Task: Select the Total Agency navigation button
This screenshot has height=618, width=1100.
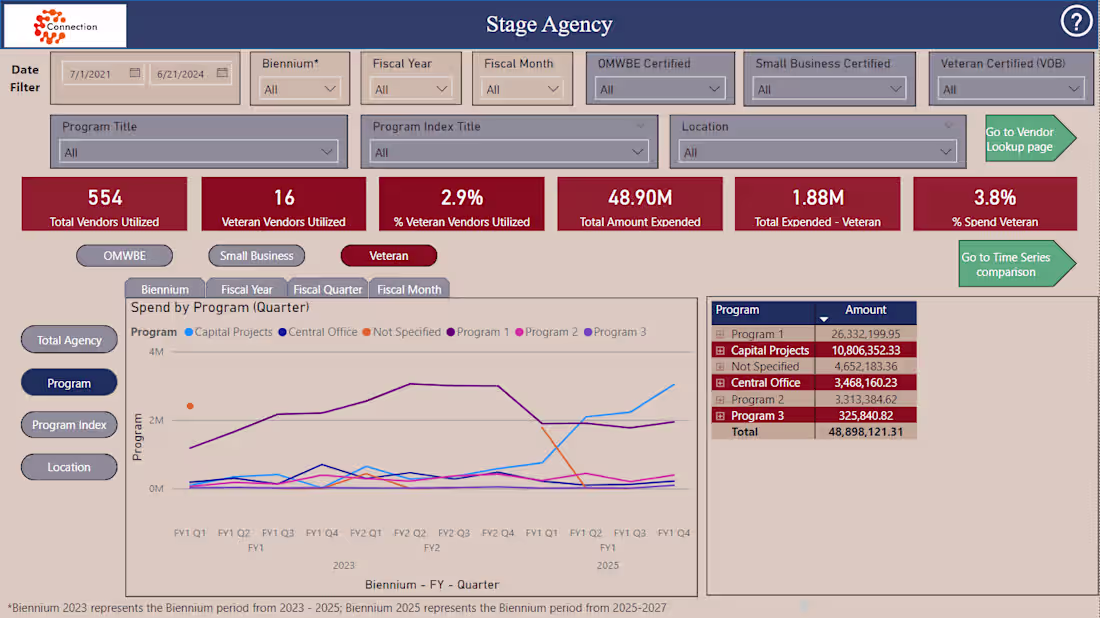Action: [69, 340]
